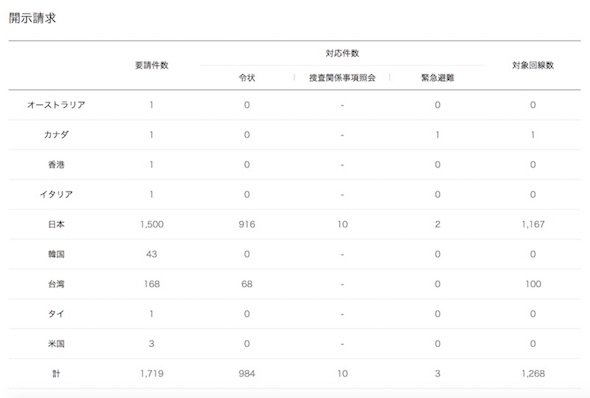Select the タイ row label
The image size is (590, 398).
point(56,314)
